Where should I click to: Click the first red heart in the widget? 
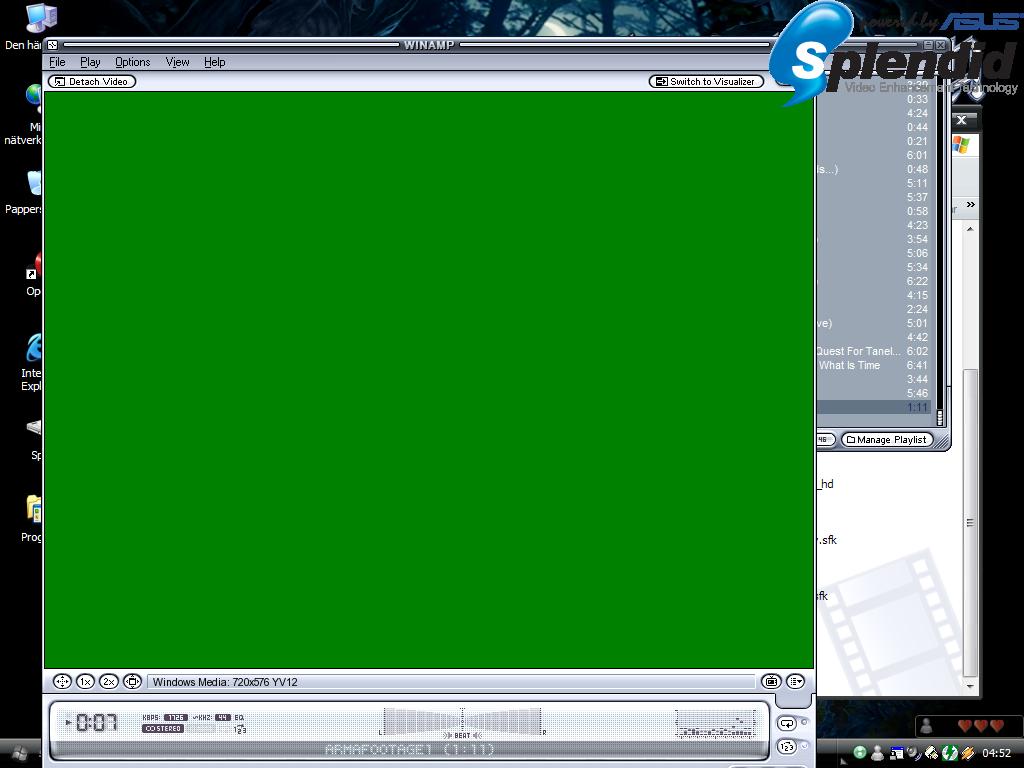(x=965, y=726)
